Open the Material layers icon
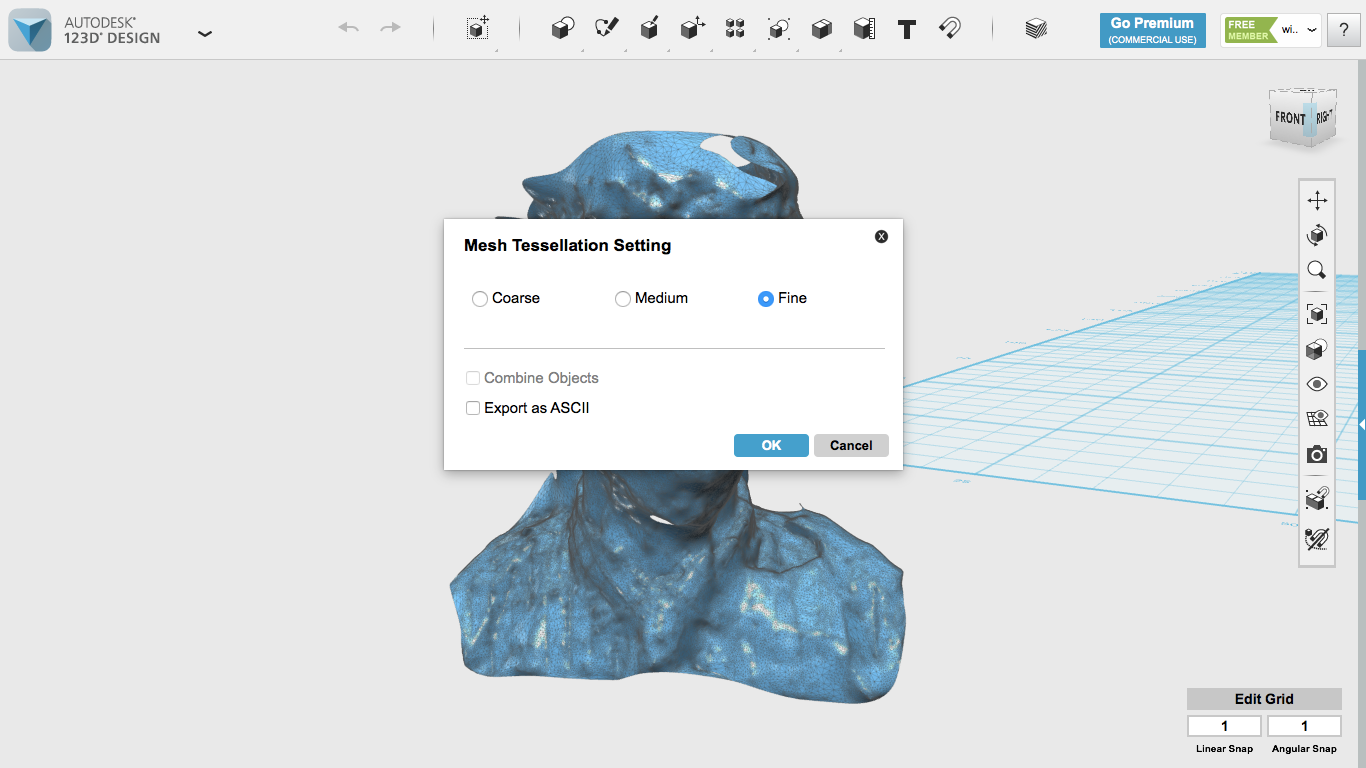1366x768 pixels. (x=1036, y=28)
